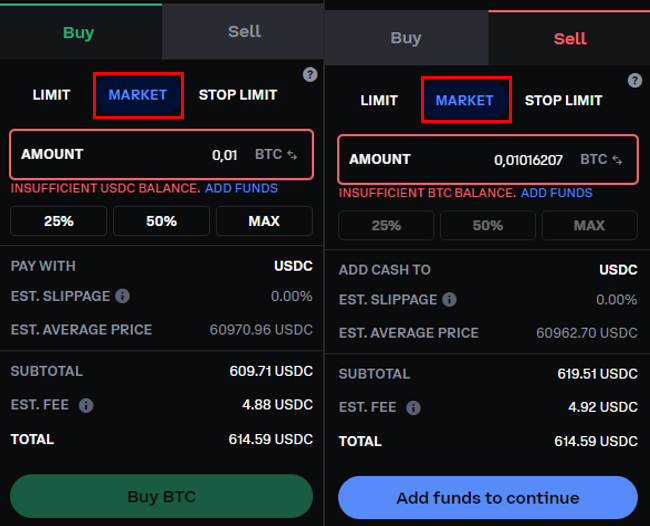This screenshot has width=650, height=526.
Task: Show Est. Fee info in Sell panel
Action: pyautogui.click(x=413, y=408)
